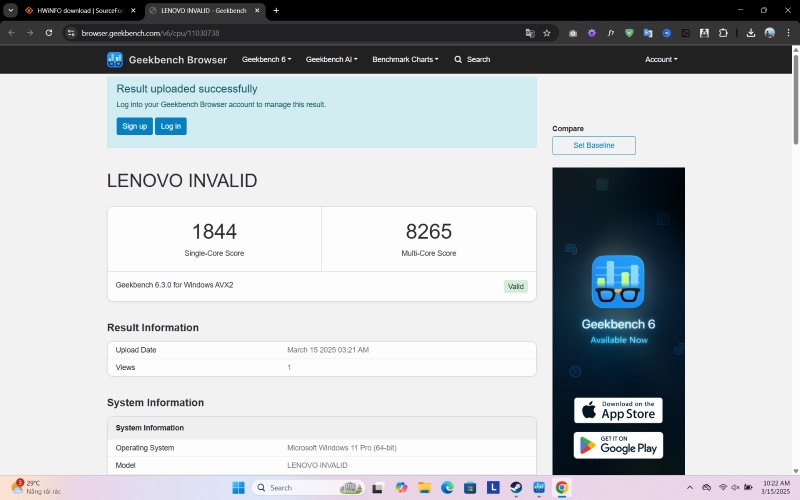Click the taskbar clock and date
800x500 pixels.
[x=776, y=487]
